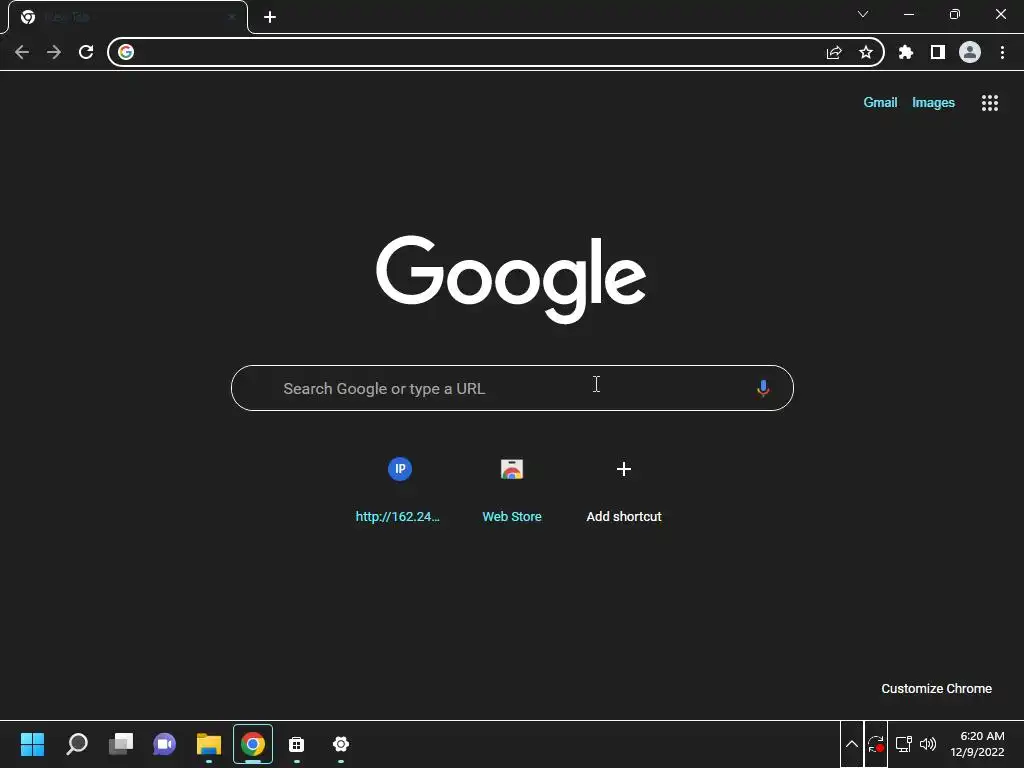
Task: Open the Images link
Action: [x=933, y=103]
